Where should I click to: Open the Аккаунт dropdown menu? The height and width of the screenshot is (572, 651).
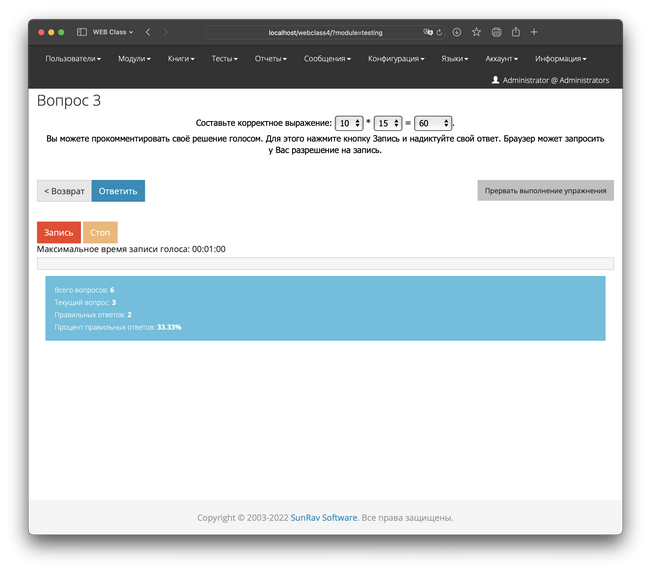coord(502,59)
